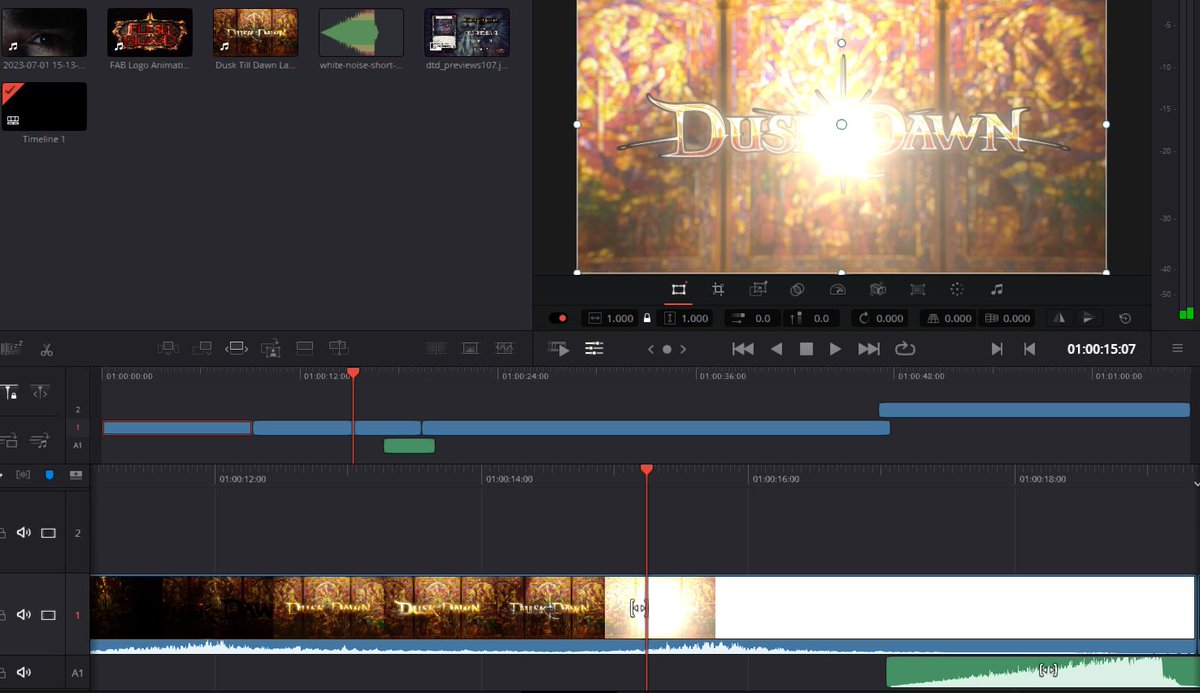Stop playback
Image resolution: width=1200 pixels, height=693 pixels.
click(x=806, y=348)
